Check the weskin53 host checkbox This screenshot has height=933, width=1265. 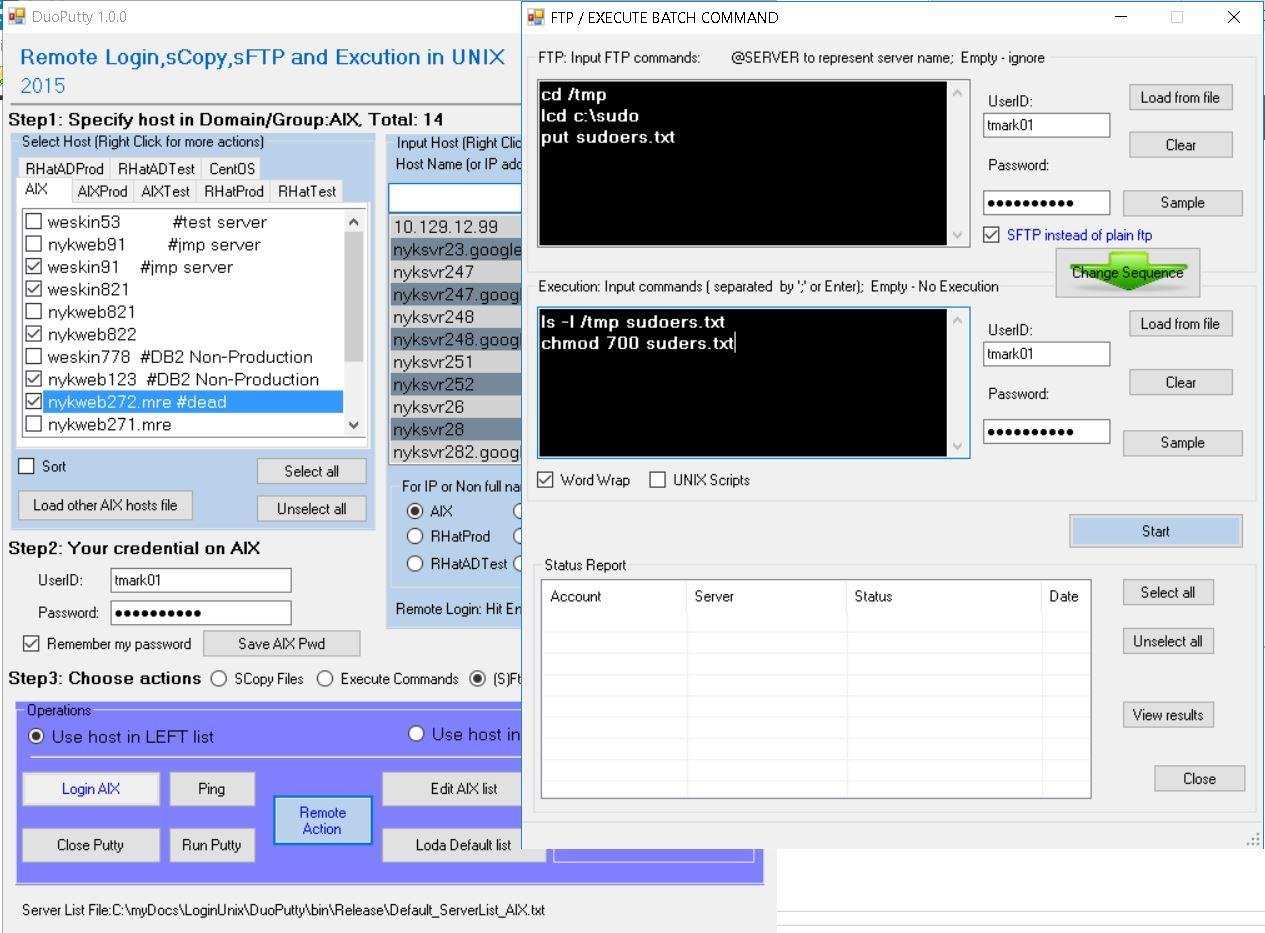coord(33,222)
